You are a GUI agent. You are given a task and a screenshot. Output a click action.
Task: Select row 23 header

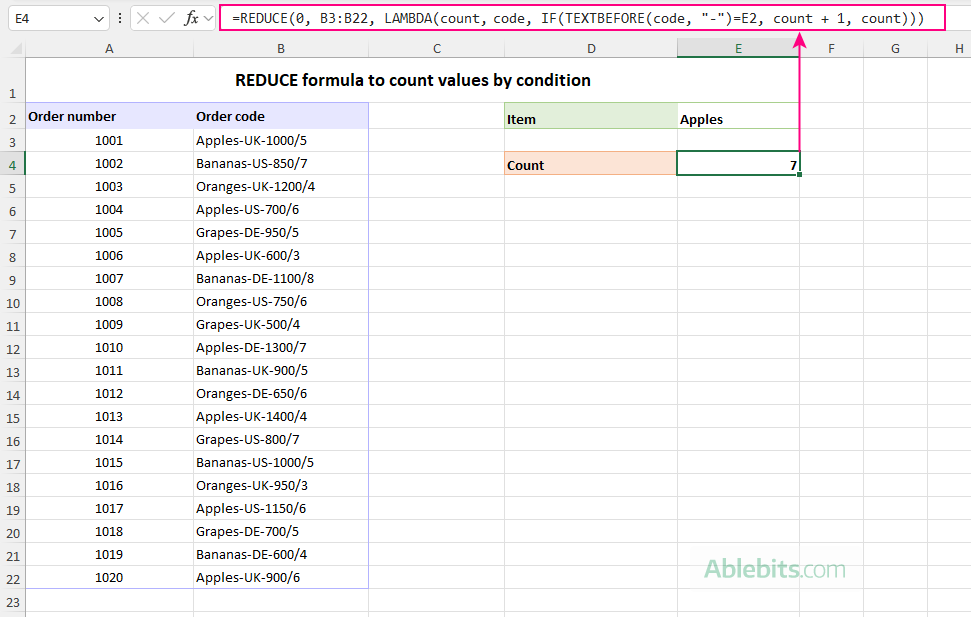click(x=12, y=602)
